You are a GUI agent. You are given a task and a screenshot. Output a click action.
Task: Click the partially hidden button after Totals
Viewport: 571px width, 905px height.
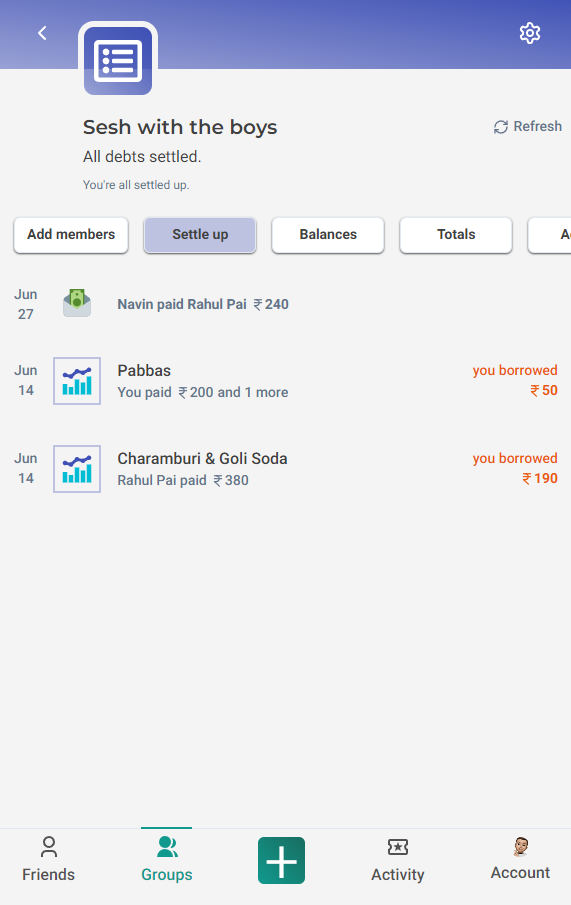[550, 235]
